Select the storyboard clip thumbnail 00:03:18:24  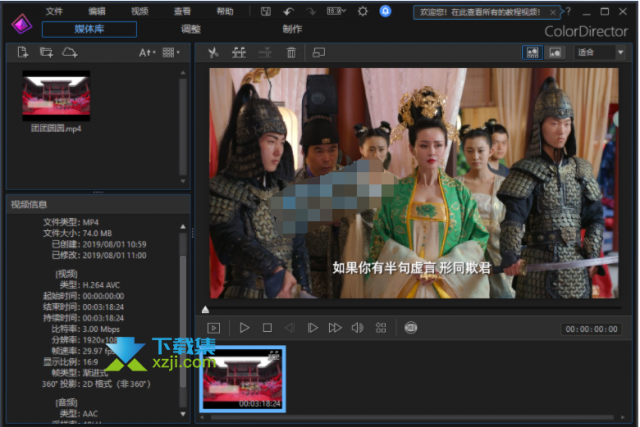pos(243,379)
